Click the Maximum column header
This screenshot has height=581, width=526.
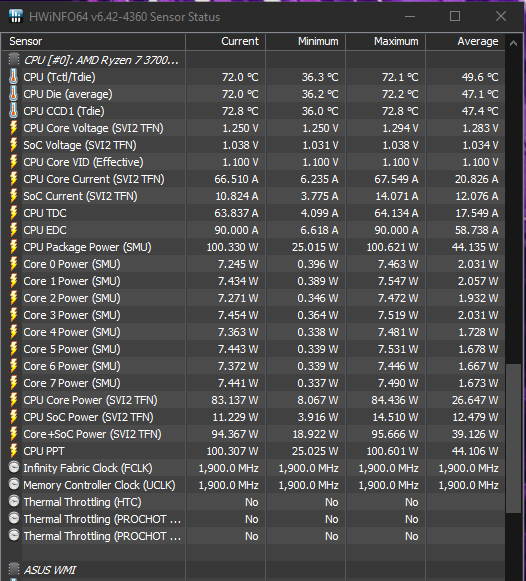click(386, 42)
